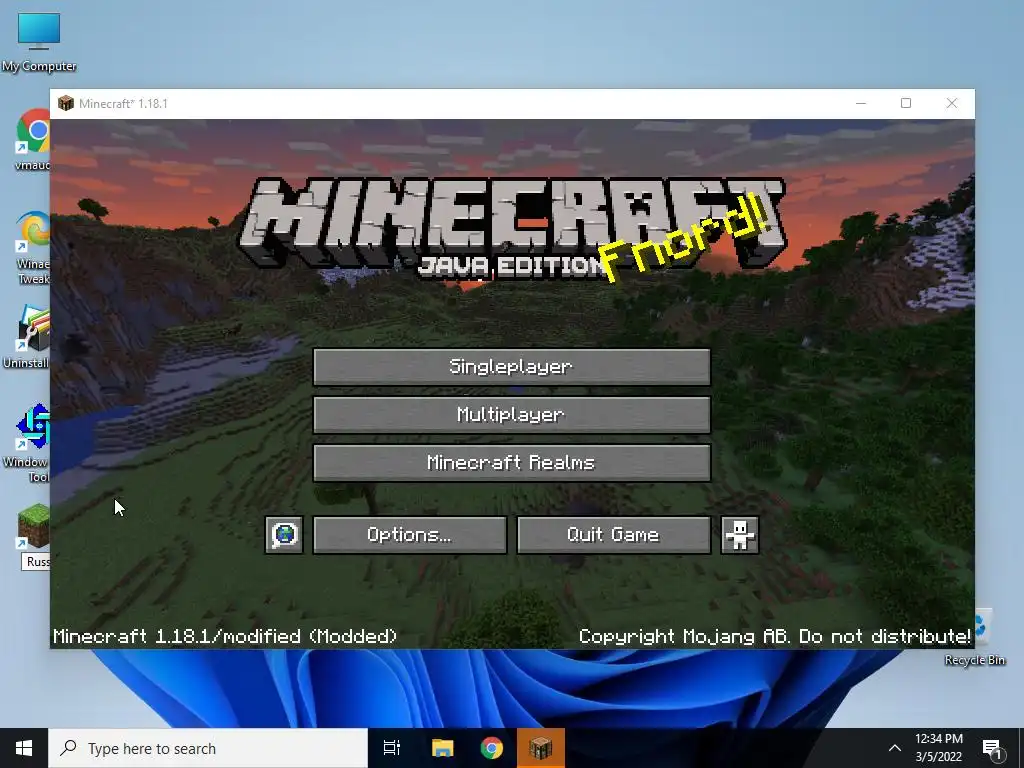
Task: Open Minecraft Realms
Action: [511, 463]
